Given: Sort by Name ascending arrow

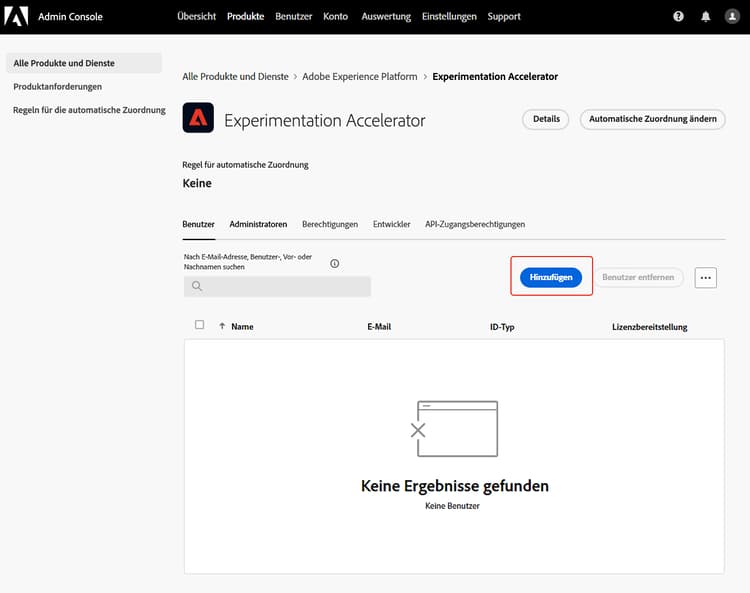Looking at the screenshot, I should (222, 326).
